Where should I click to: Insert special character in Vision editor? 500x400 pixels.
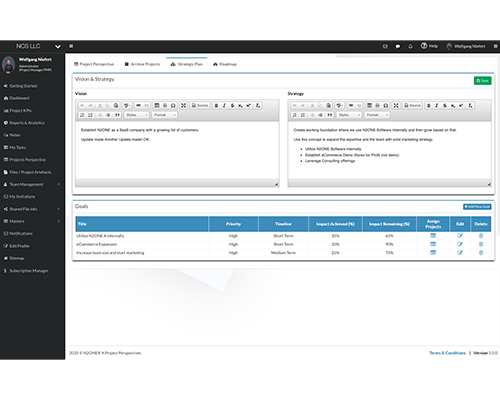click(173, 106)
